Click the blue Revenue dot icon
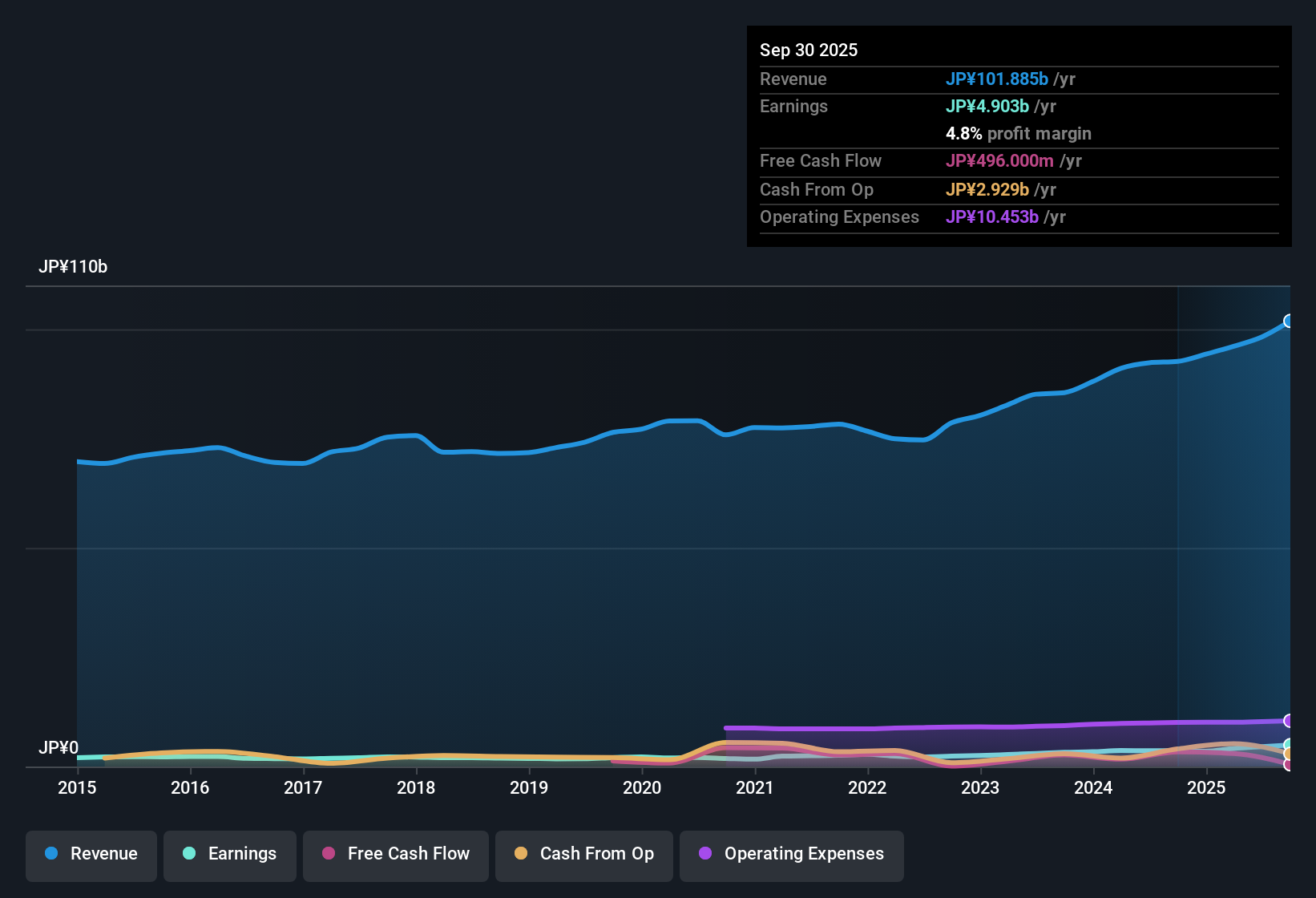Viewport: 1316px width, 898px height. pos(51,854)
